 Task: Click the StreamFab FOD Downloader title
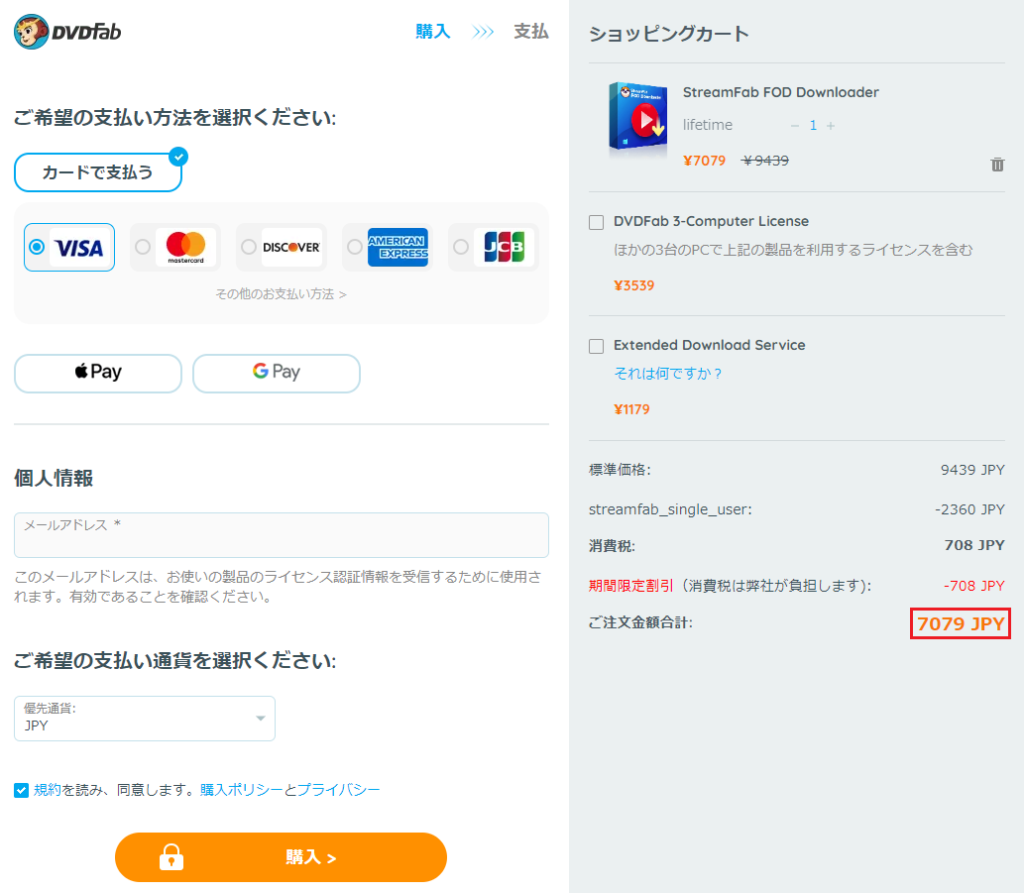pos(781,92)
